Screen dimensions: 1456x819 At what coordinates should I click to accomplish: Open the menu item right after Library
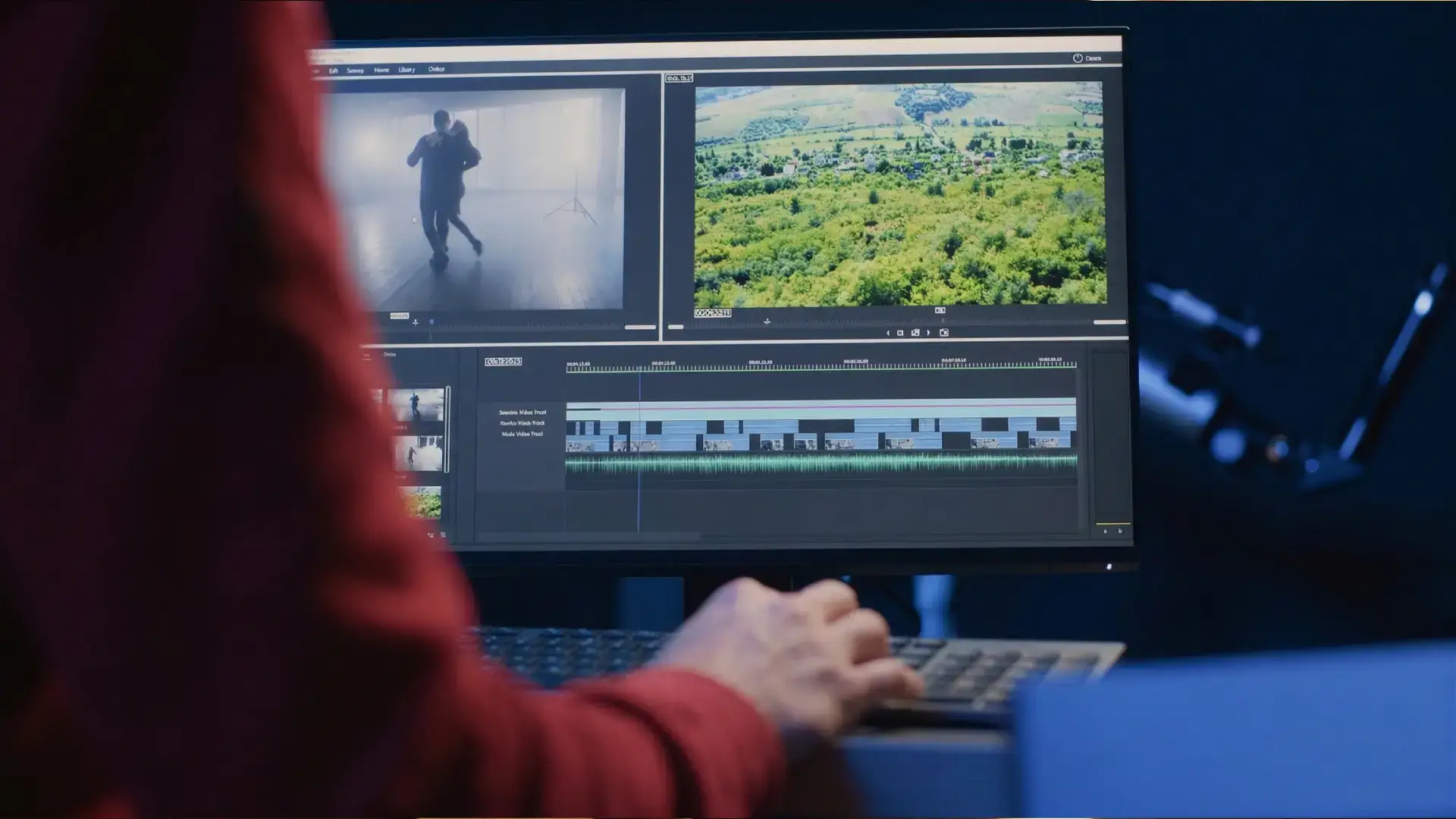pyautogui.click(x=436, y=69)
